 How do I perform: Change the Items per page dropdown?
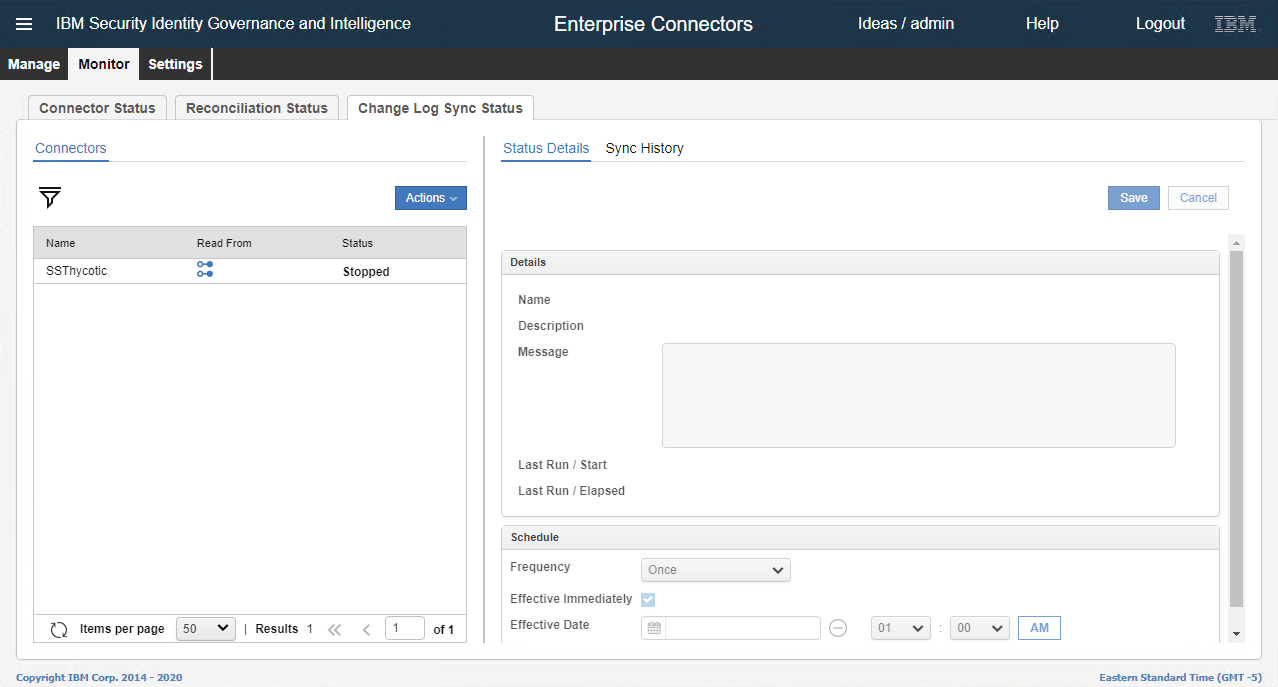(206, 629)
